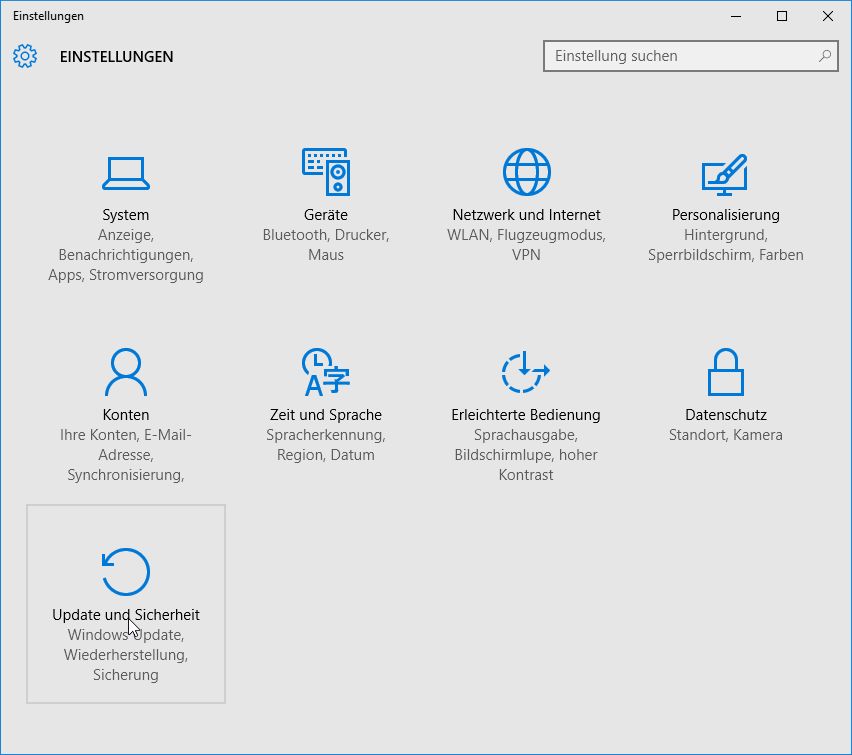
Task: Click the Erleichterte Bedienung dashed-circle icon
Action: click(x=525, y=372)
